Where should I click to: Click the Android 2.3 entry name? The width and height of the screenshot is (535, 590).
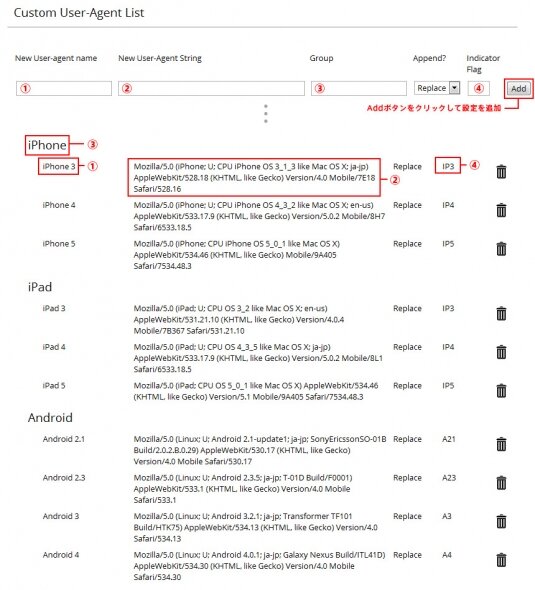64,478
